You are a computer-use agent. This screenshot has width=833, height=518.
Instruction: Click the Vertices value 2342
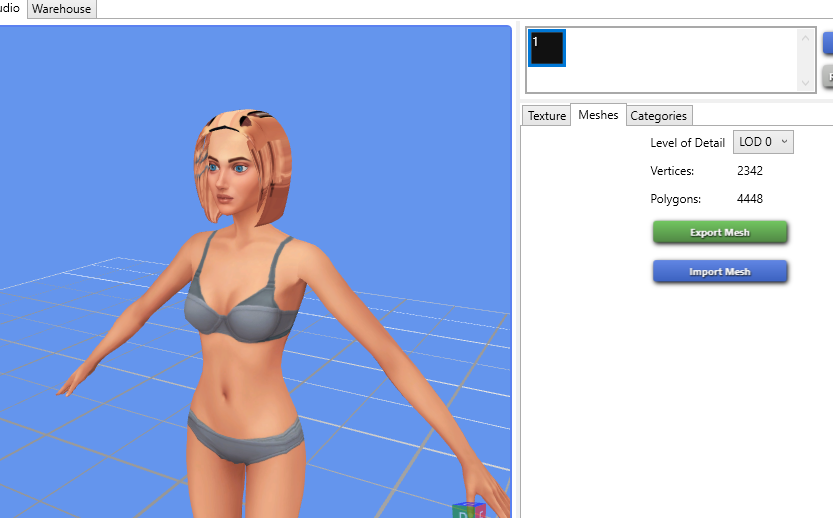click(750, 171)
